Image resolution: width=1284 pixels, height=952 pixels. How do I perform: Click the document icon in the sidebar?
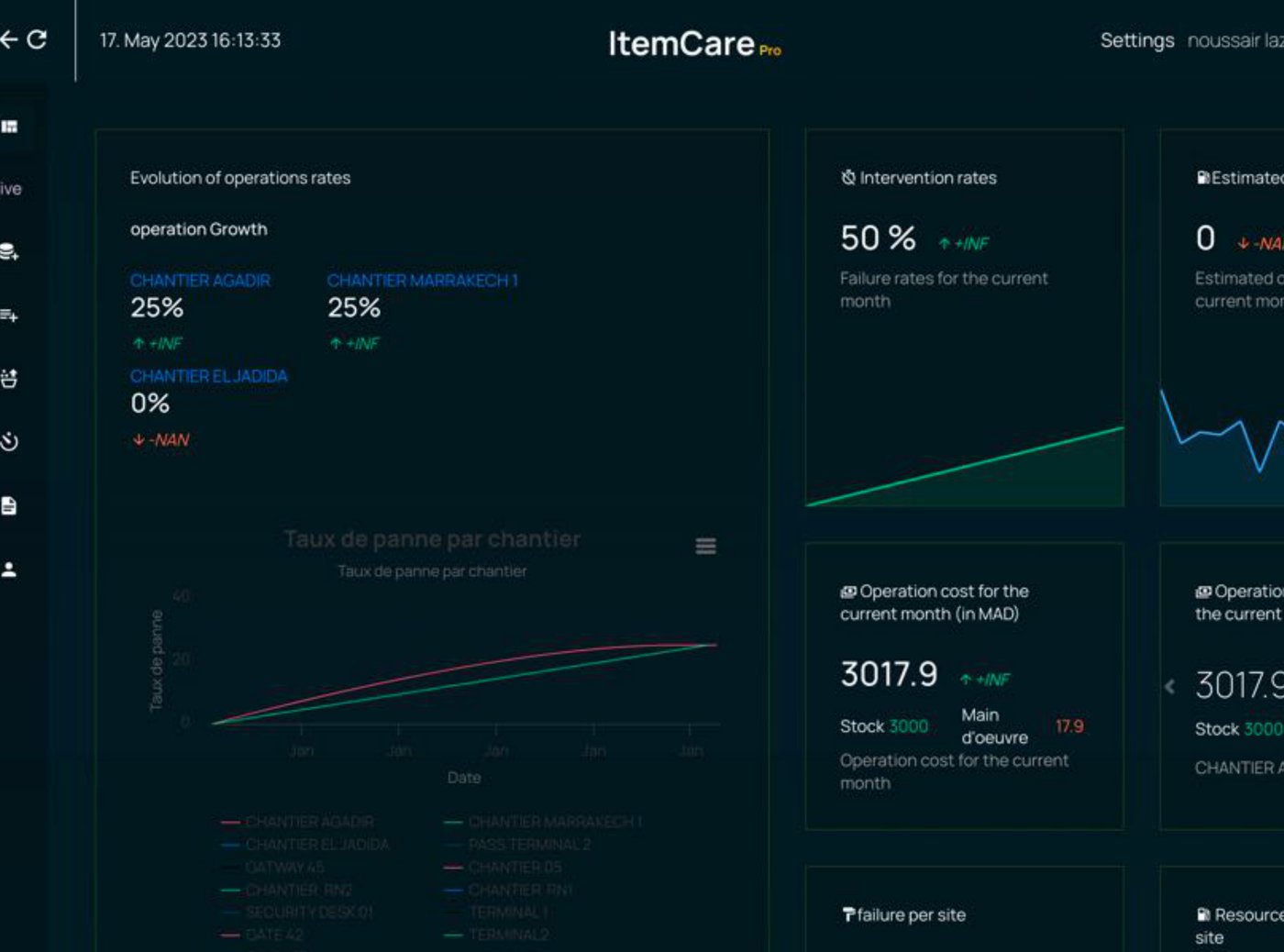pos(9,506)
